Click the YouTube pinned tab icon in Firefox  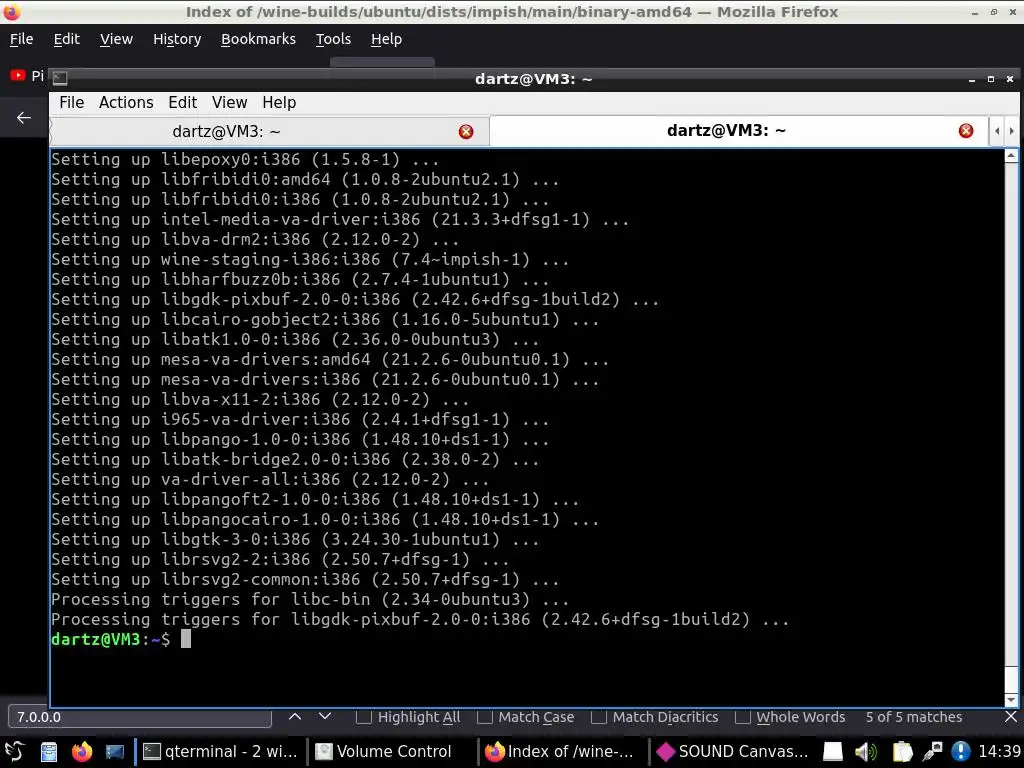coord(18,75)
